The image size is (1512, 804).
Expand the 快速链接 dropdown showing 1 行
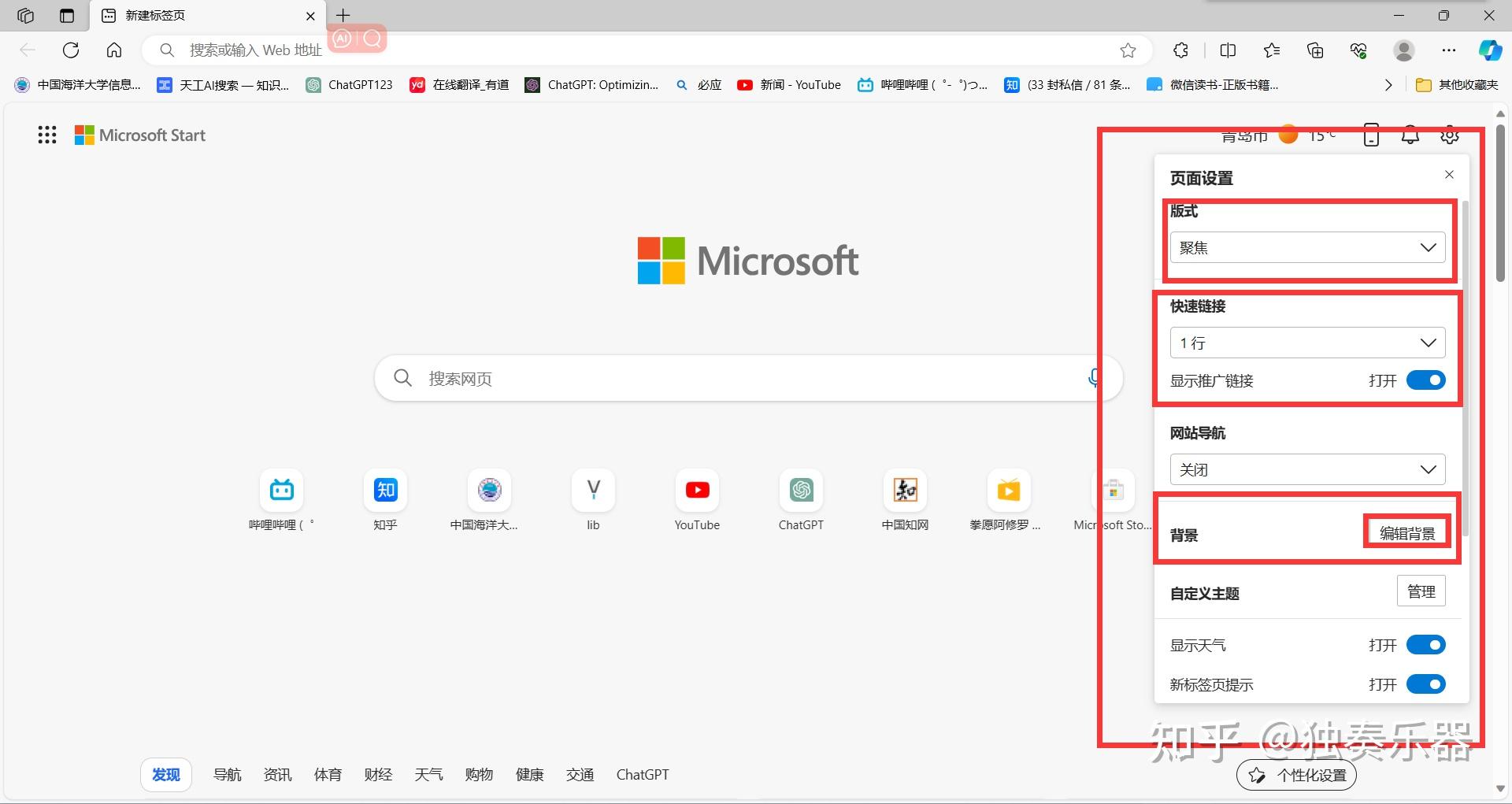click(x=1307, y=343)
